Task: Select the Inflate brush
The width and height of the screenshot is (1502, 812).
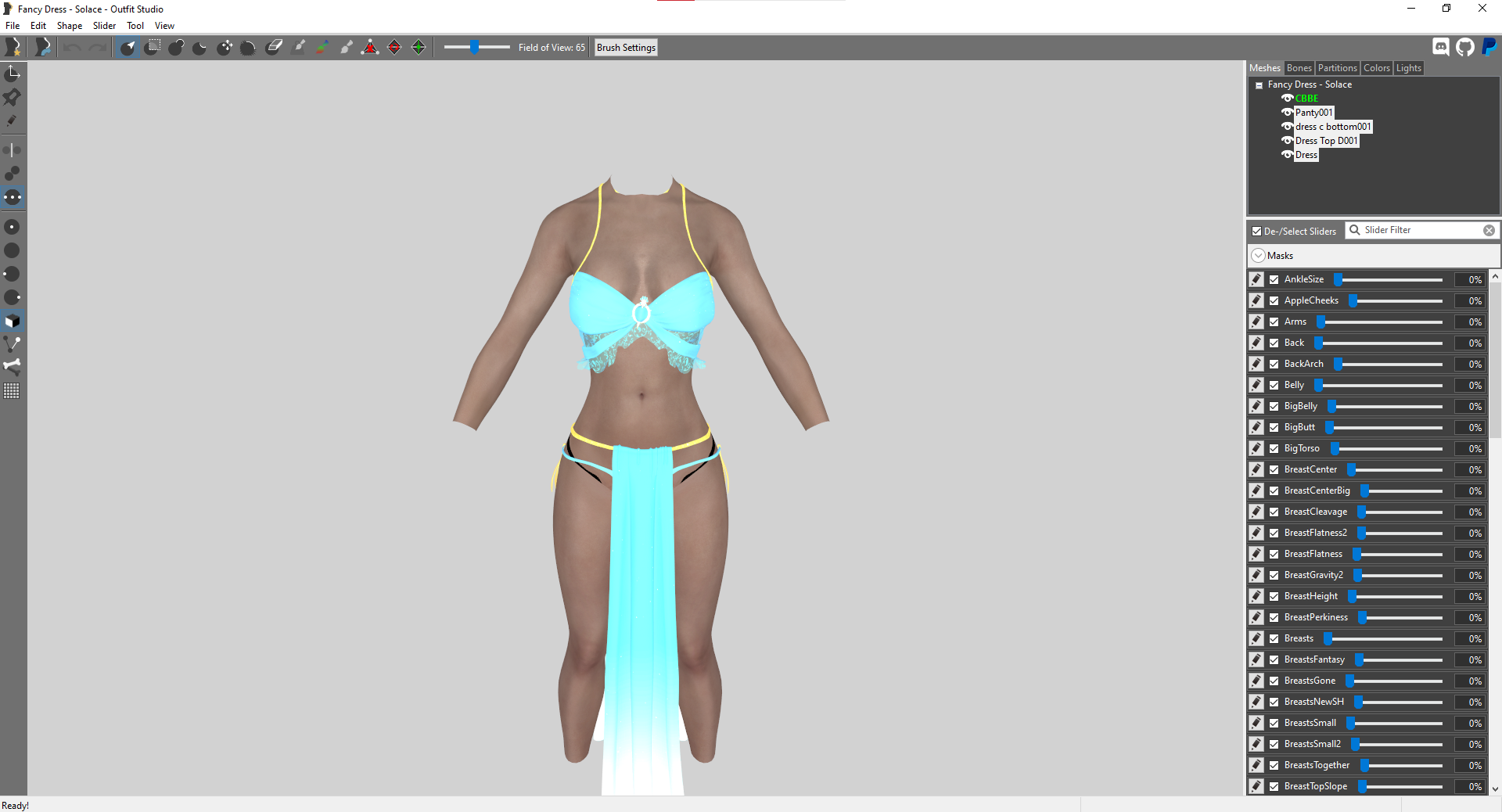Action: point(176,48)
